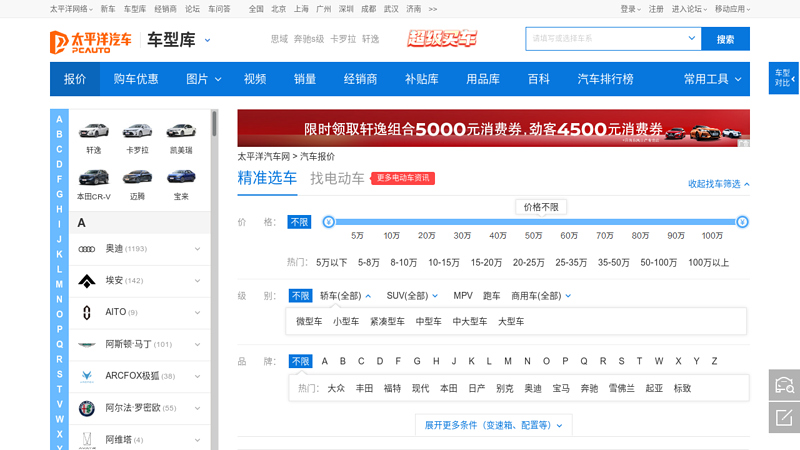The height and width of the screenshot is (450, 800).
Task: Click the 超级买车 promotional logo
Action: click(442, 39)
